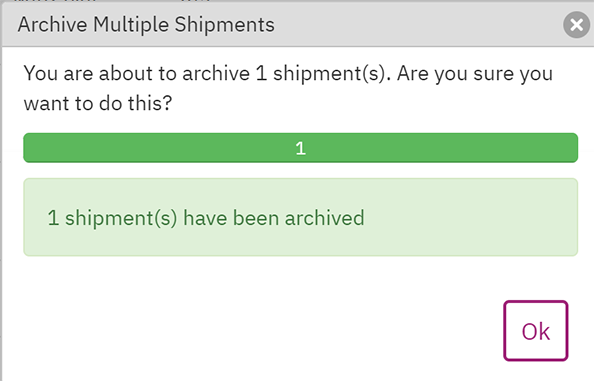Image resolution: width=594 pixels, height=381 pixels.
Task: Click the word 'Shipments' in the dialog title
Action: click(x=224, y=25)
